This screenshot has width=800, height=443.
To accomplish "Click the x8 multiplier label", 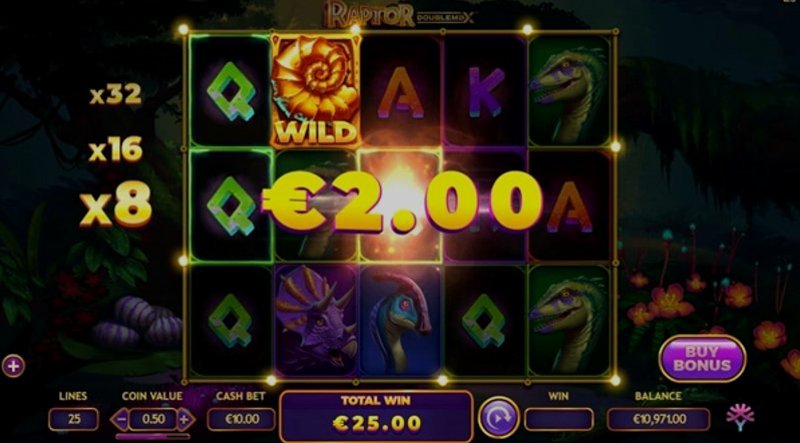I will [116, 204].
